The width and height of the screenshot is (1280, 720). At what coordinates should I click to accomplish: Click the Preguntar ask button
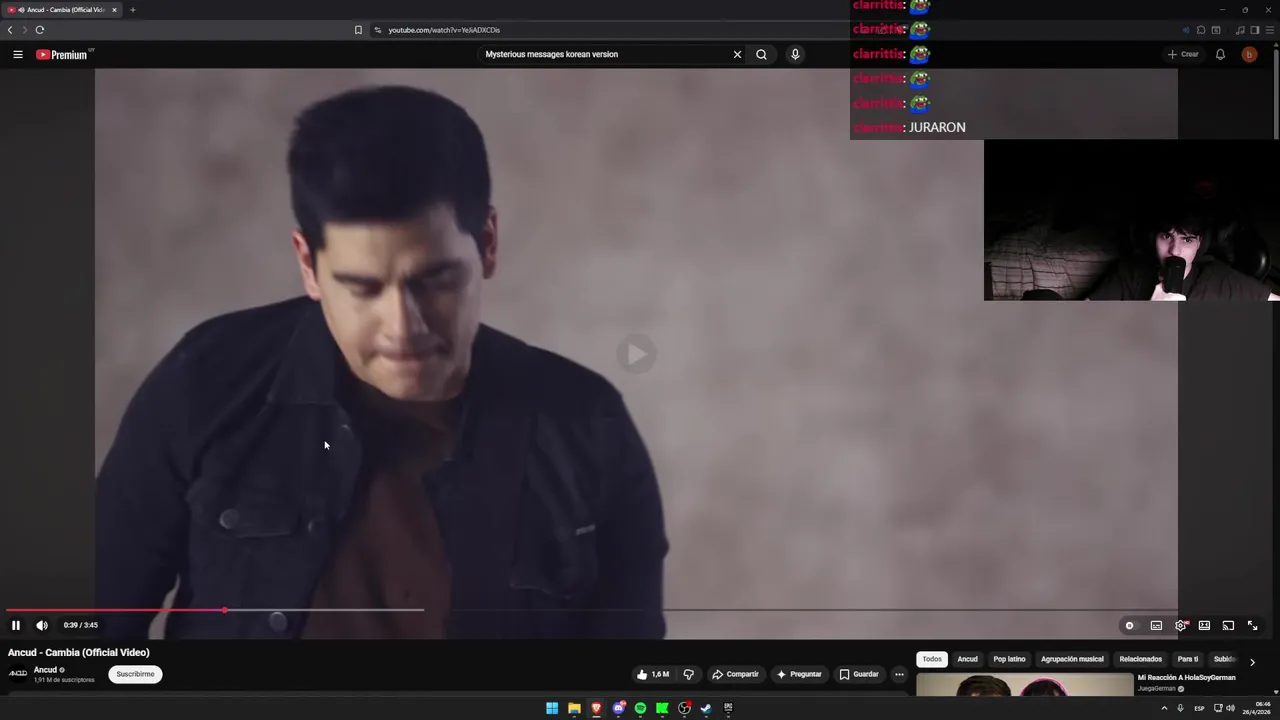point(799,674)
